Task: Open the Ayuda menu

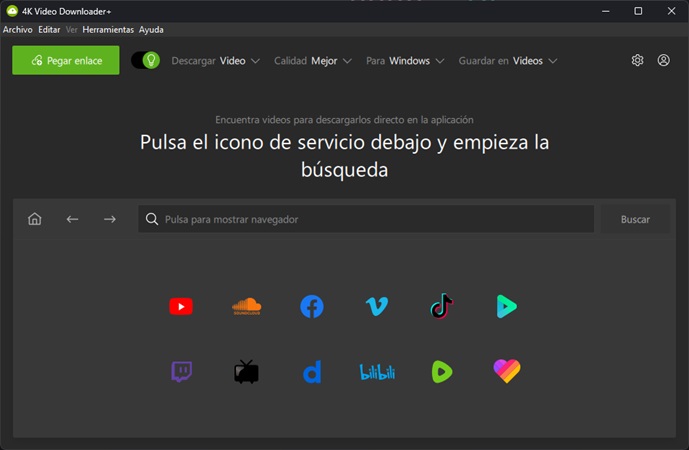Action: (x=151, y=29)
